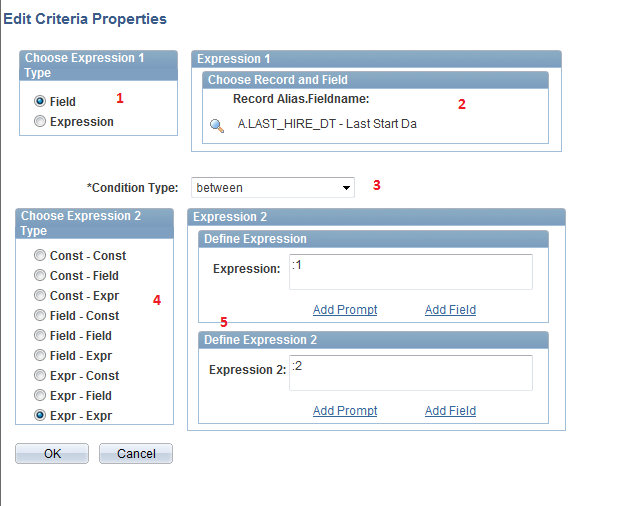
Task: Choose the Const - Const radio option
Action: click(x=40, y=256)
